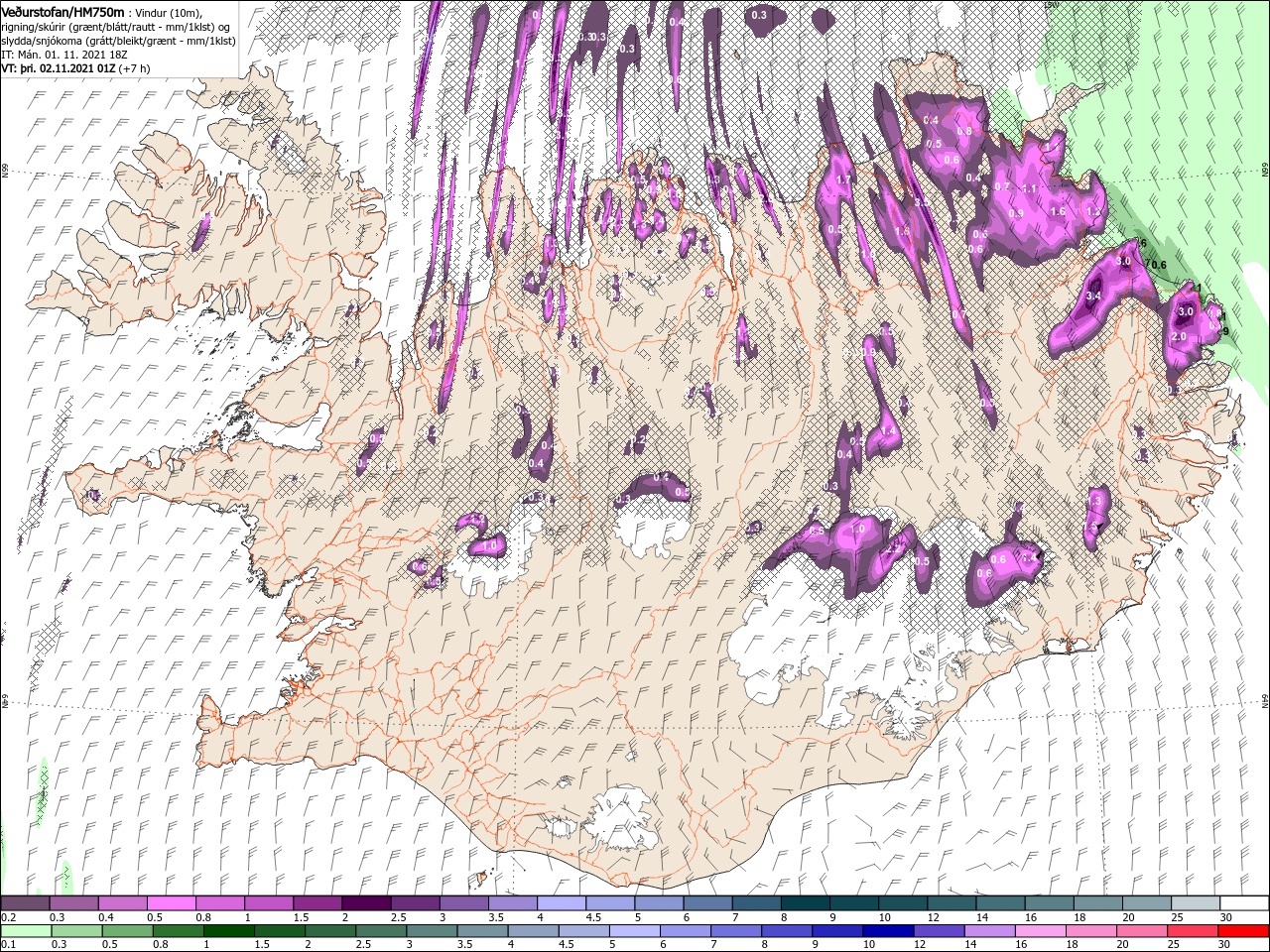Pick the bright pink top-row swatch labeled 0.5
The width and height of the screenshot is (1270, 952).
(171, 903)
